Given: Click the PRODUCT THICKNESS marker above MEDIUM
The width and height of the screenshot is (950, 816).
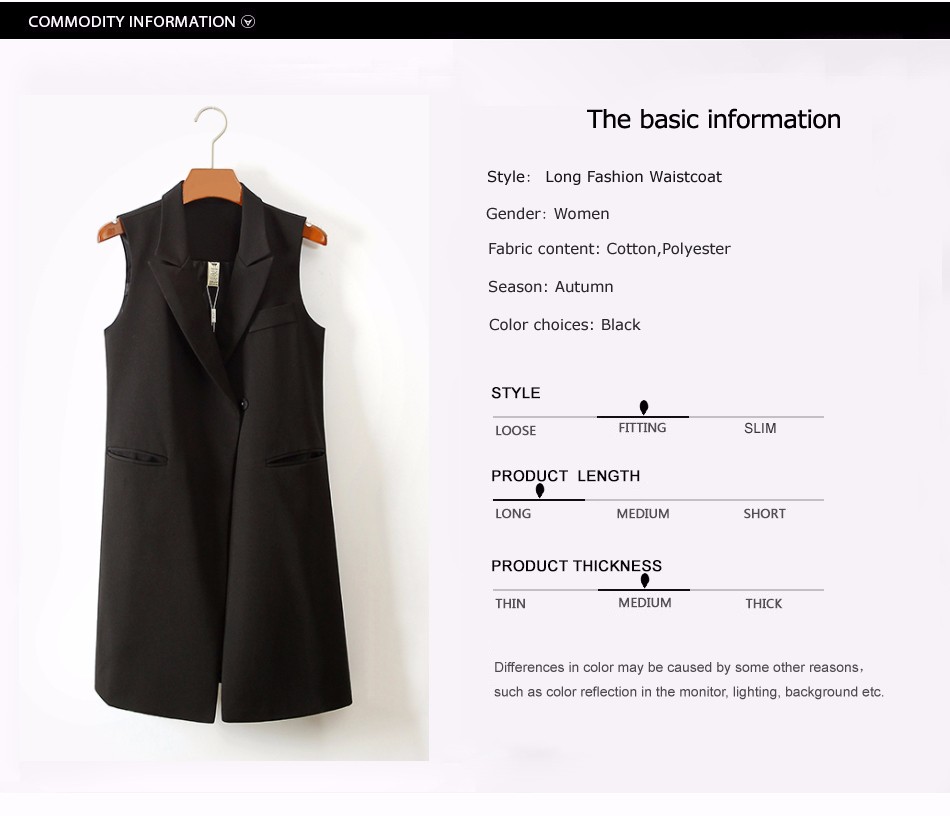Looking at the screenshot, I should pos(645,580).
